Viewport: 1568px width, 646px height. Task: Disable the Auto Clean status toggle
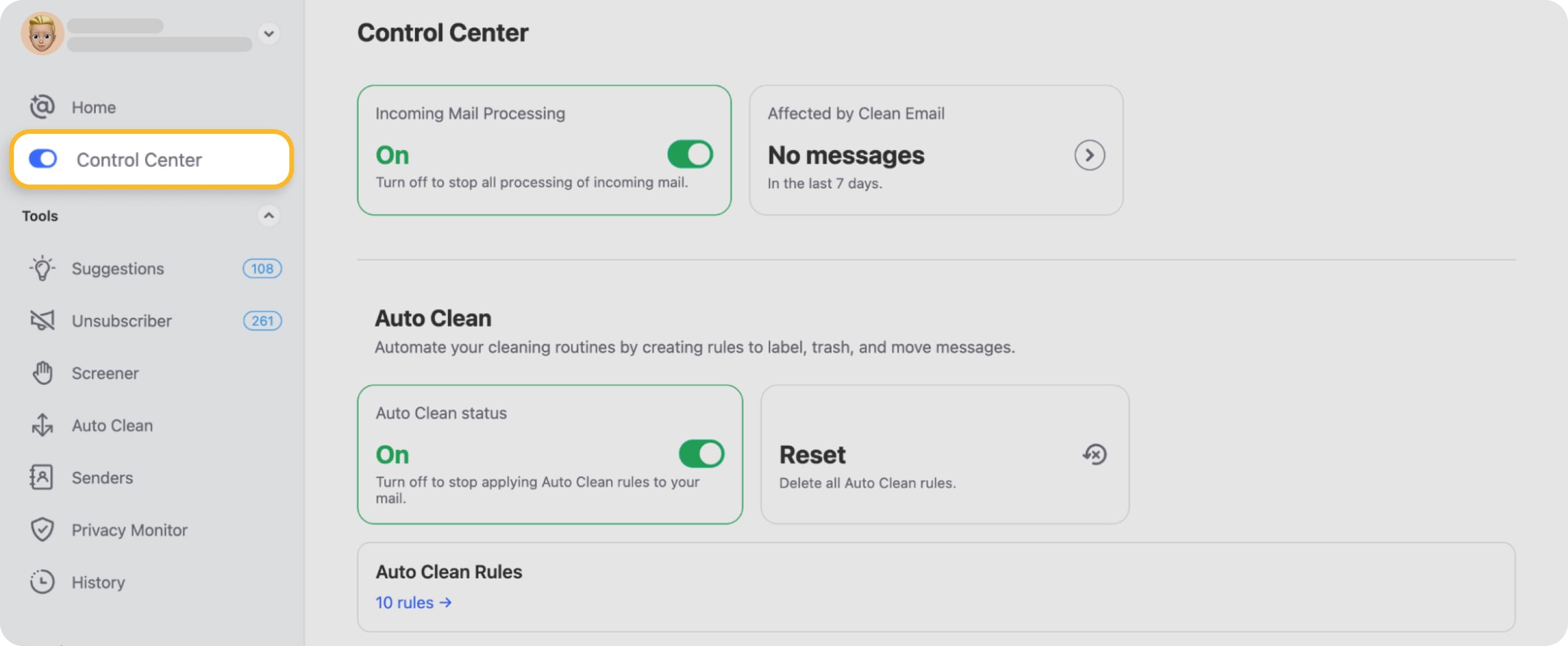point(702,453)
